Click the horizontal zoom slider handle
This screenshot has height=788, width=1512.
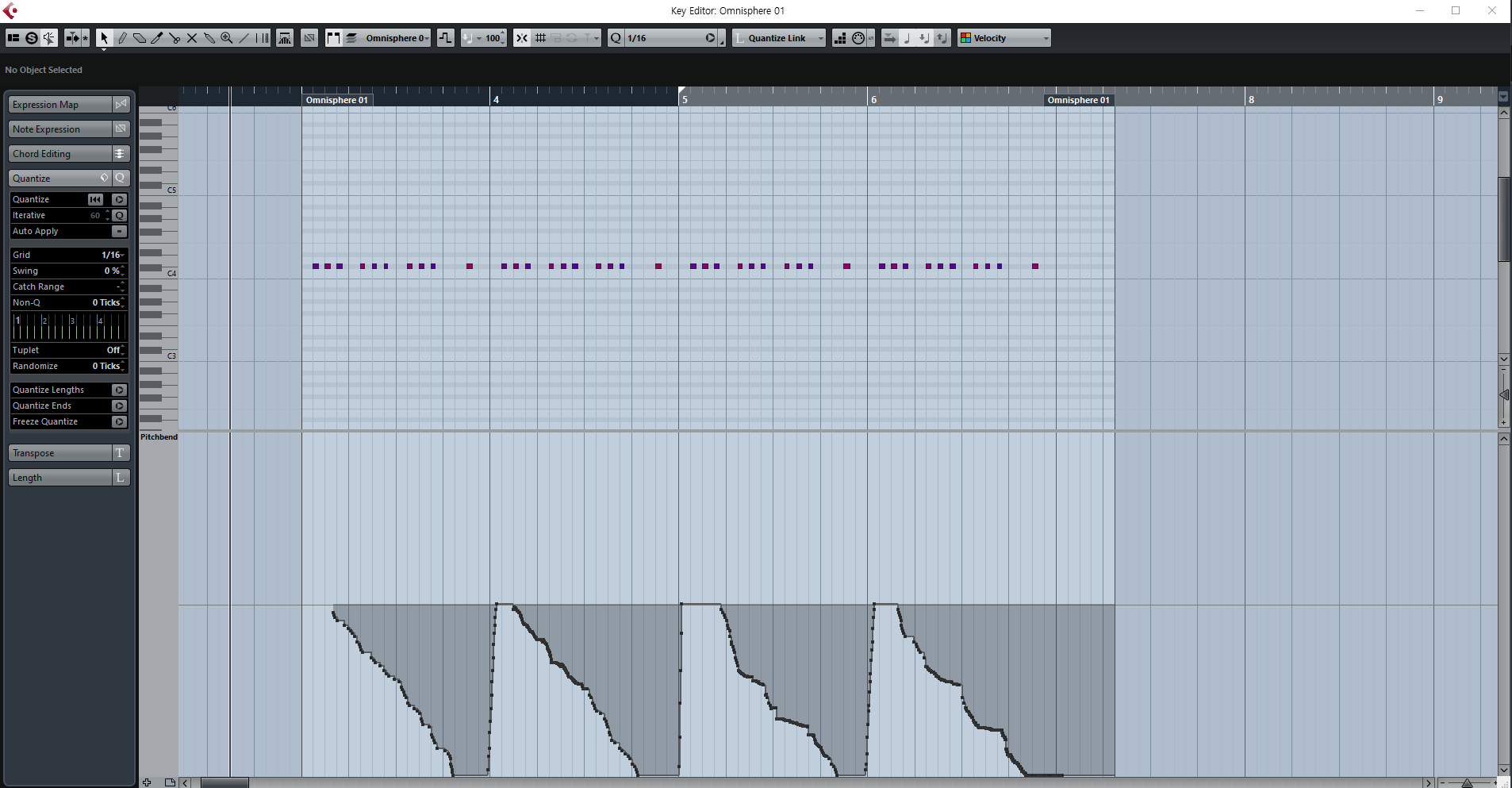1467,783
